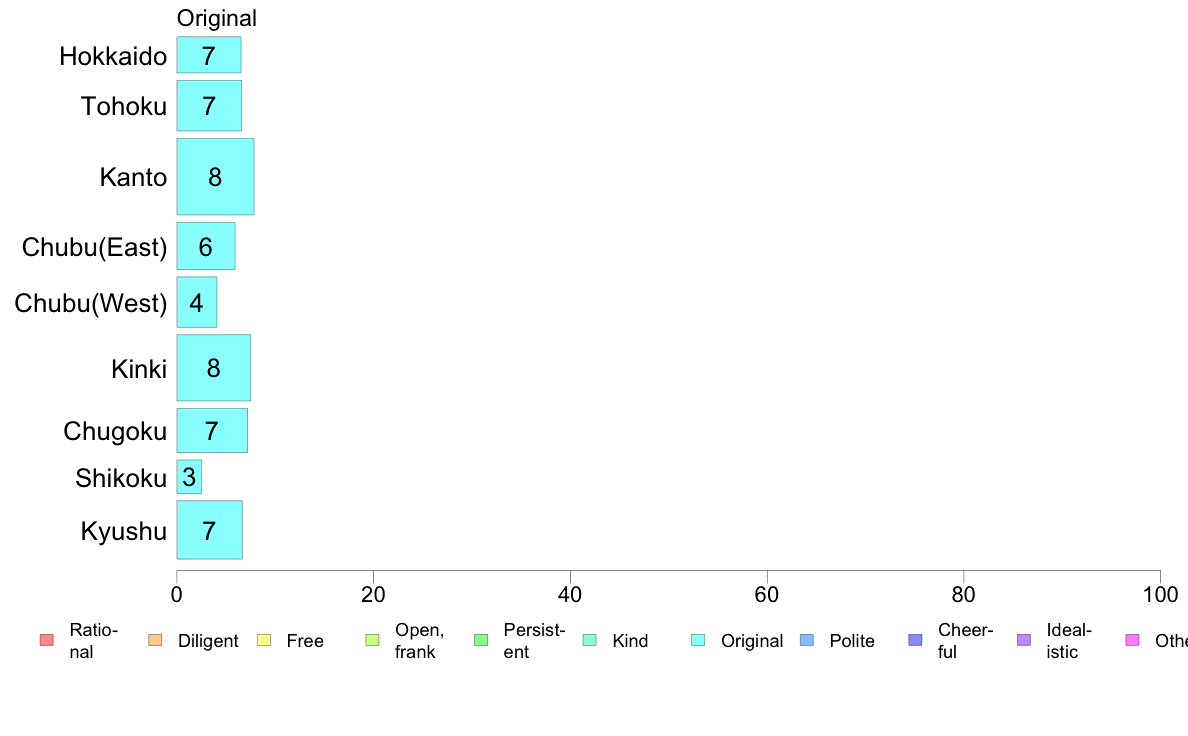Image resolution: width=1188 pixels, height=736 pixels.
Task: Click the Chubu(West) bar
Action: click(x=197, y=302)
